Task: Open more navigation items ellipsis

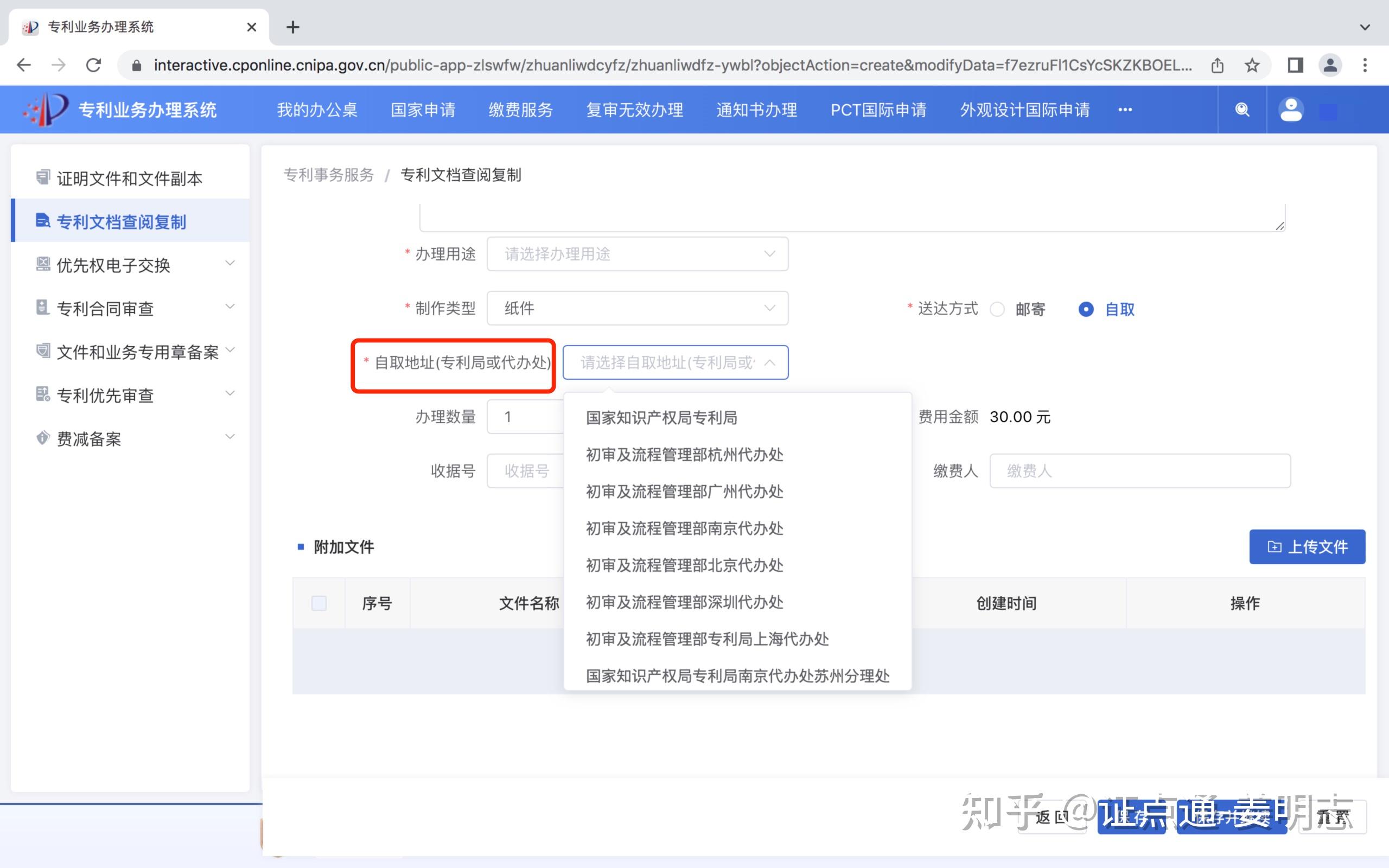Action: pos(1125,110)
